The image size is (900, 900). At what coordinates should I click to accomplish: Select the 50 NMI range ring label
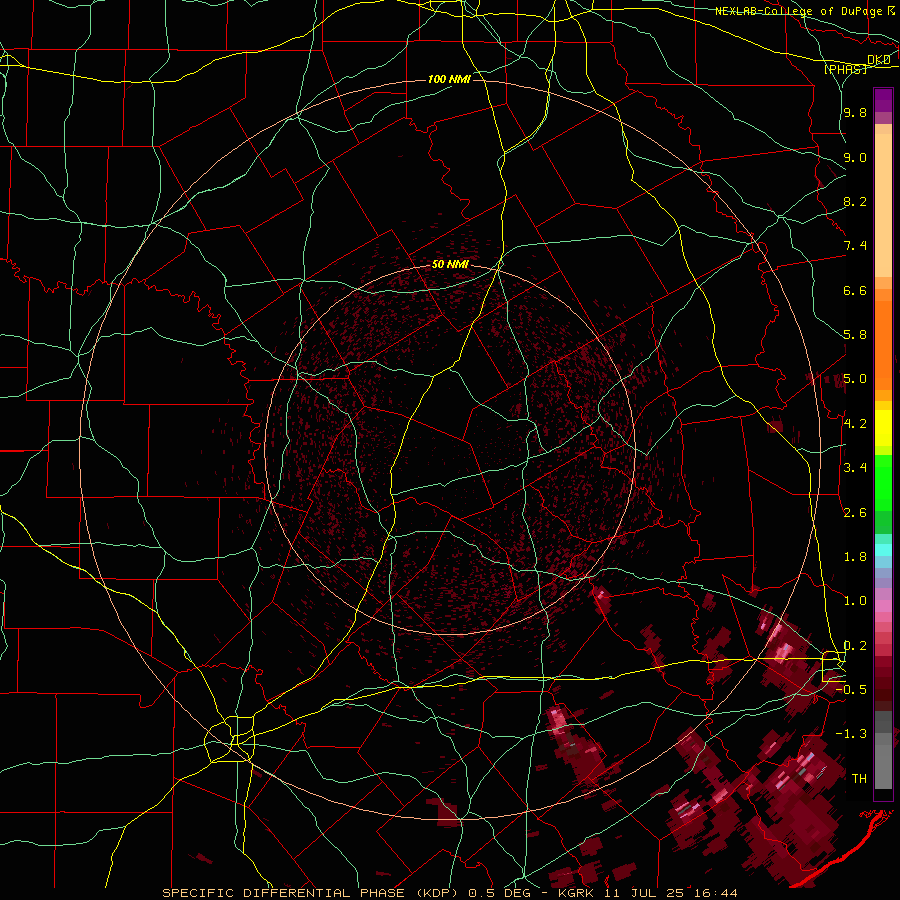450,265
